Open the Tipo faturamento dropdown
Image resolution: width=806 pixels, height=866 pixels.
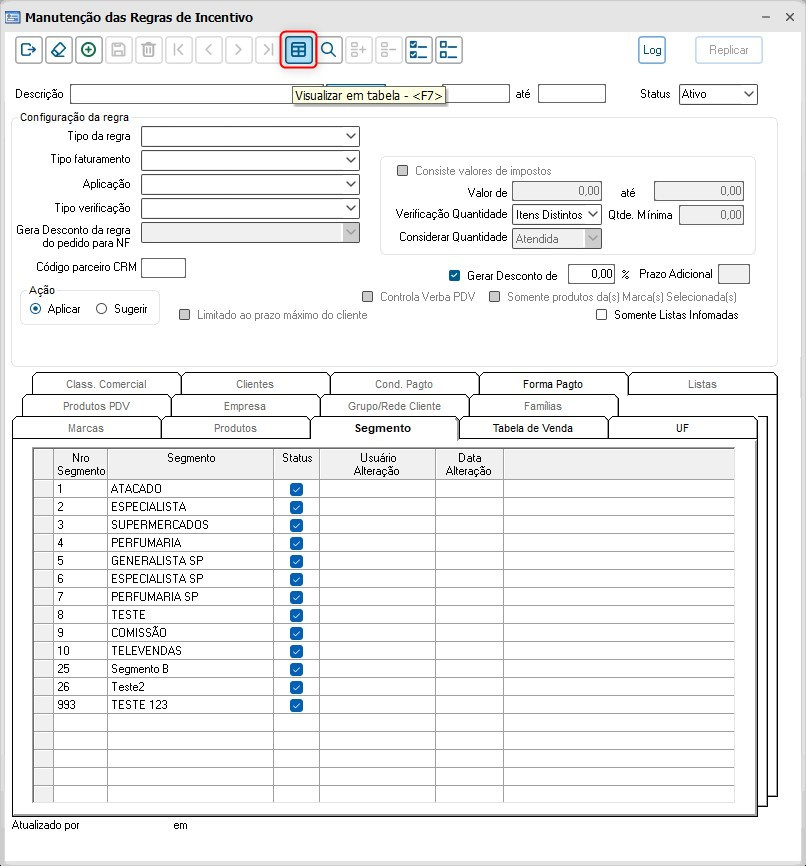[x=250, y=160]
